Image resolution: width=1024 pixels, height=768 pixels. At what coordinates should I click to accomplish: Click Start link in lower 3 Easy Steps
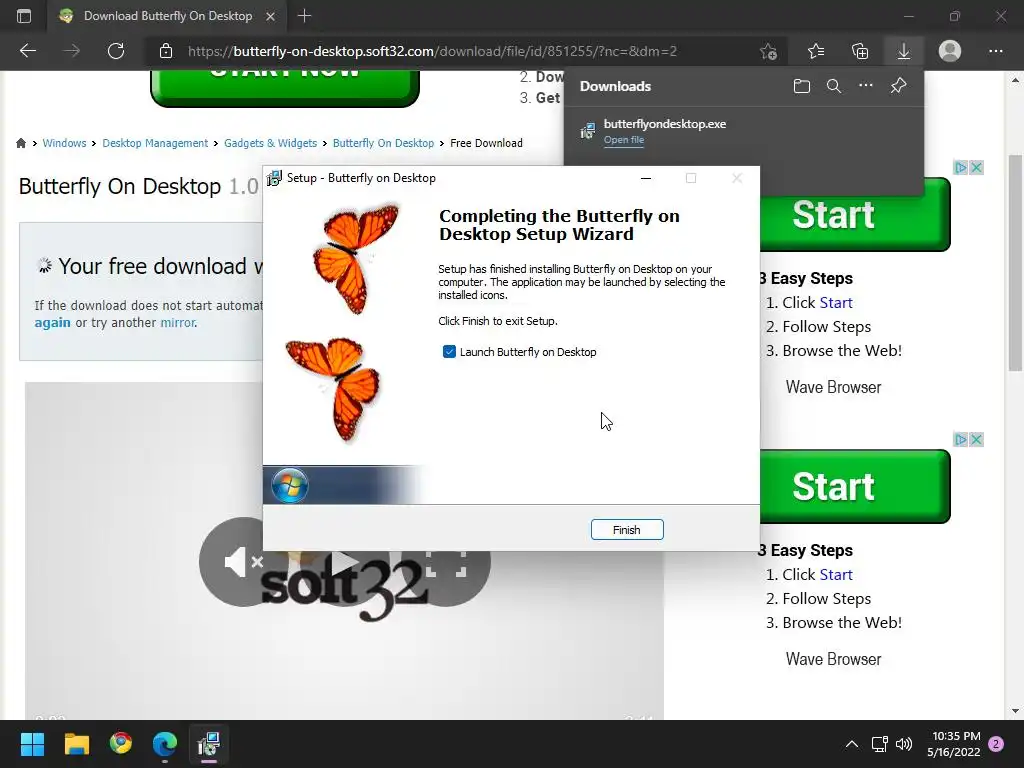click(836, 575)
